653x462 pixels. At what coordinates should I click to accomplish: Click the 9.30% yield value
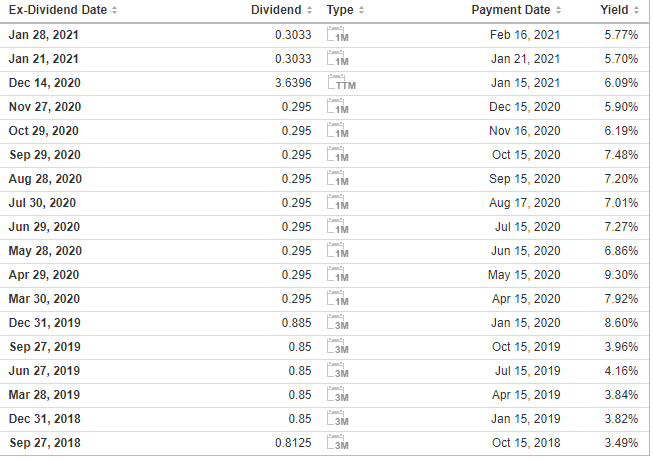(x=621, y=275)
